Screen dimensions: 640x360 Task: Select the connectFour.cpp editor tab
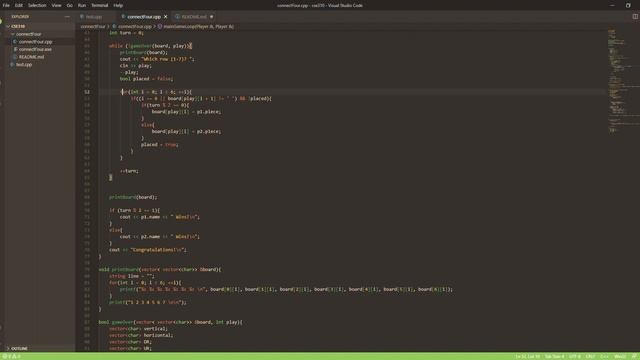point(144,17)
